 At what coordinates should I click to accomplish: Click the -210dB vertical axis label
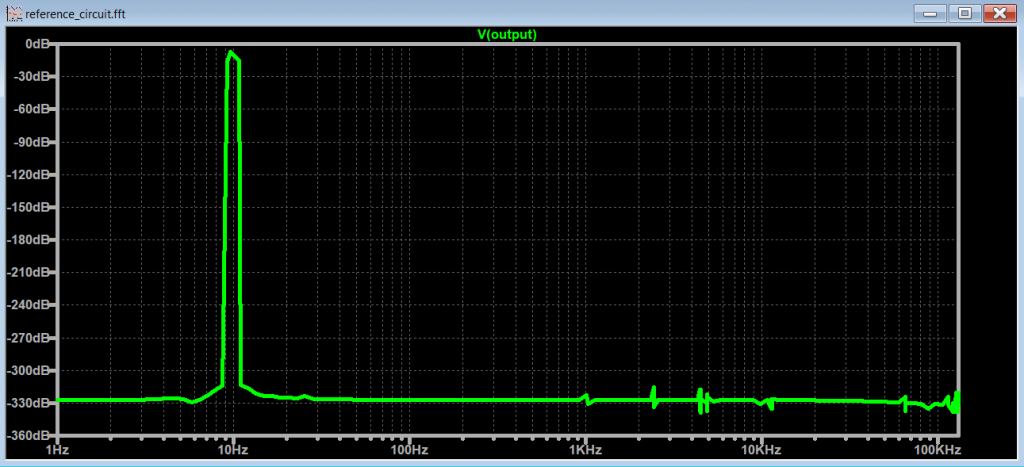pyautogui.click(x=30, y=273)
